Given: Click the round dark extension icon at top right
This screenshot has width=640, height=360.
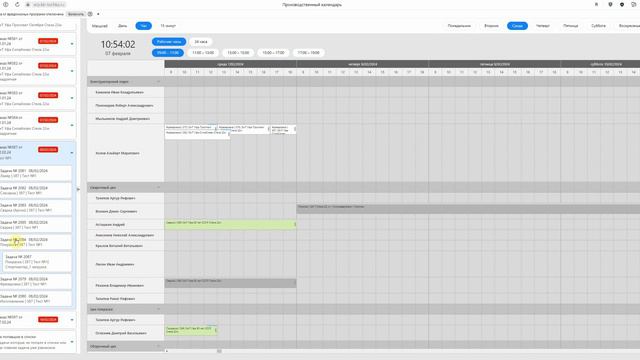Looking at the screenshot, I should (x=622, y=4).
